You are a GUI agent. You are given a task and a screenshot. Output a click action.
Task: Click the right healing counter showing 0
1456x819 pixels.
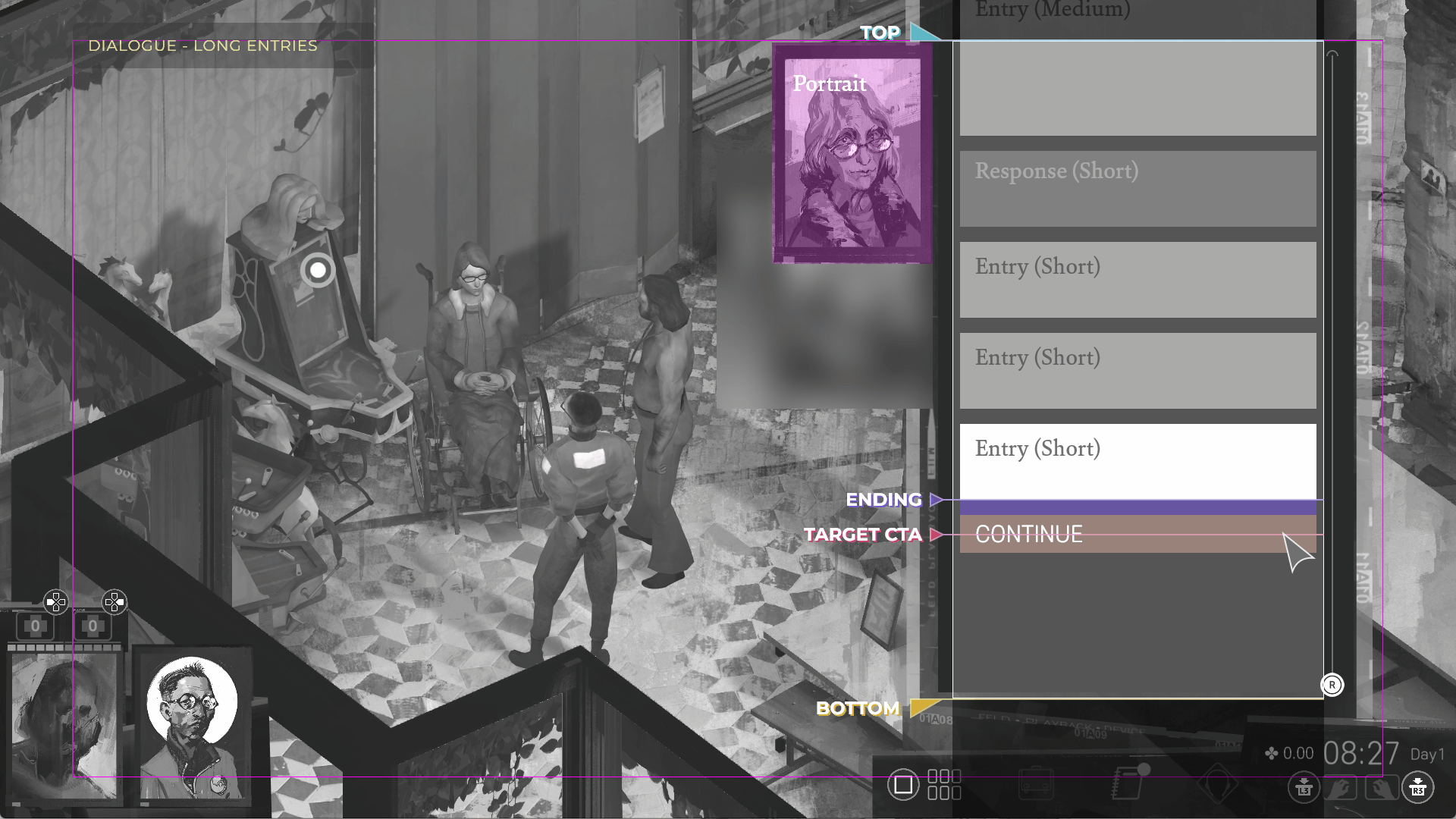(93, 626)
